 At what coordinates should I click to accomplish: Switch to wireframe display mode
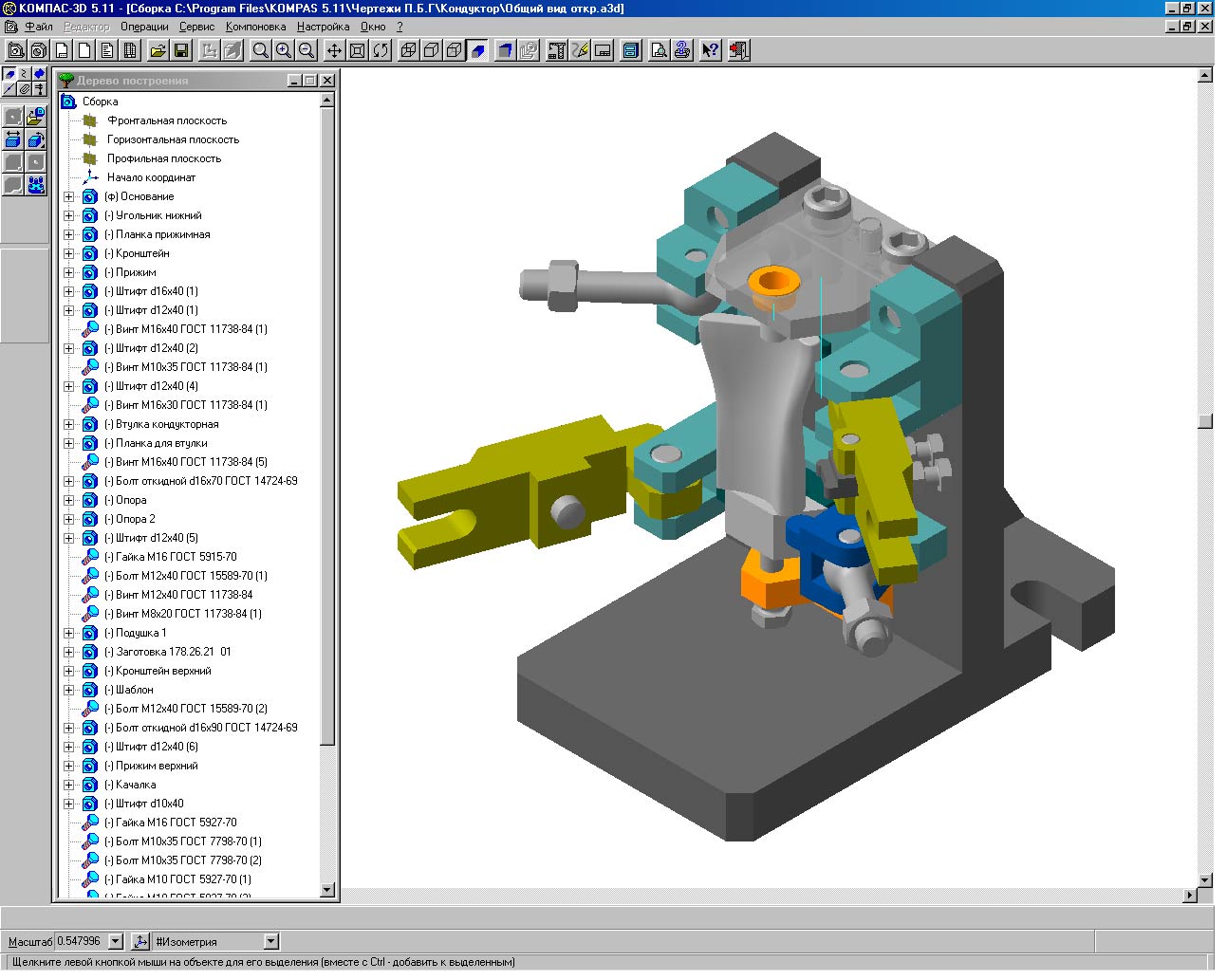click(409, 50)
